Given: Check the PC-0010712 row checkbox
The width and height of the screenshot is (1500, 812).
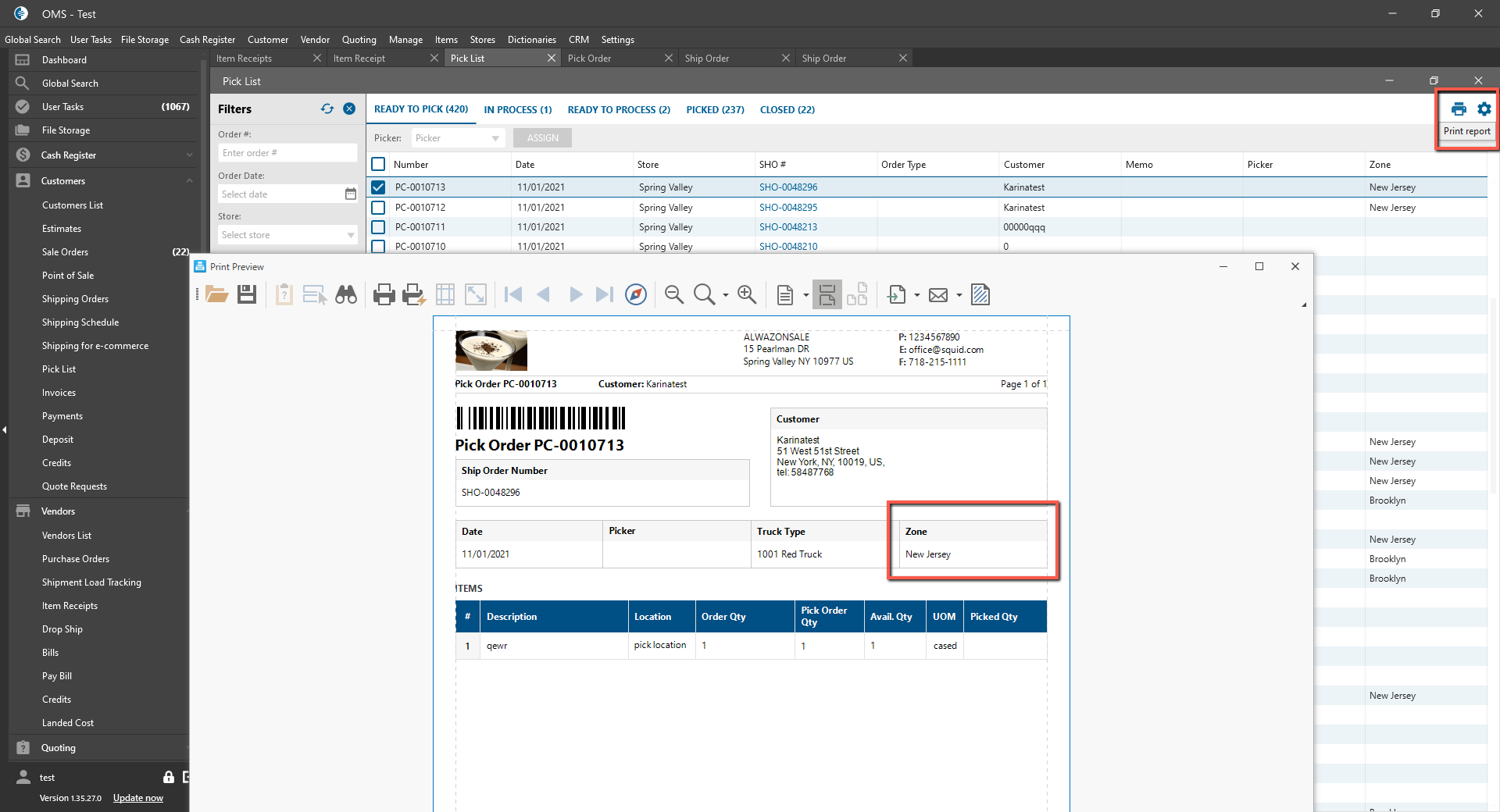Looking at the screenshot, I should (378, 208).
